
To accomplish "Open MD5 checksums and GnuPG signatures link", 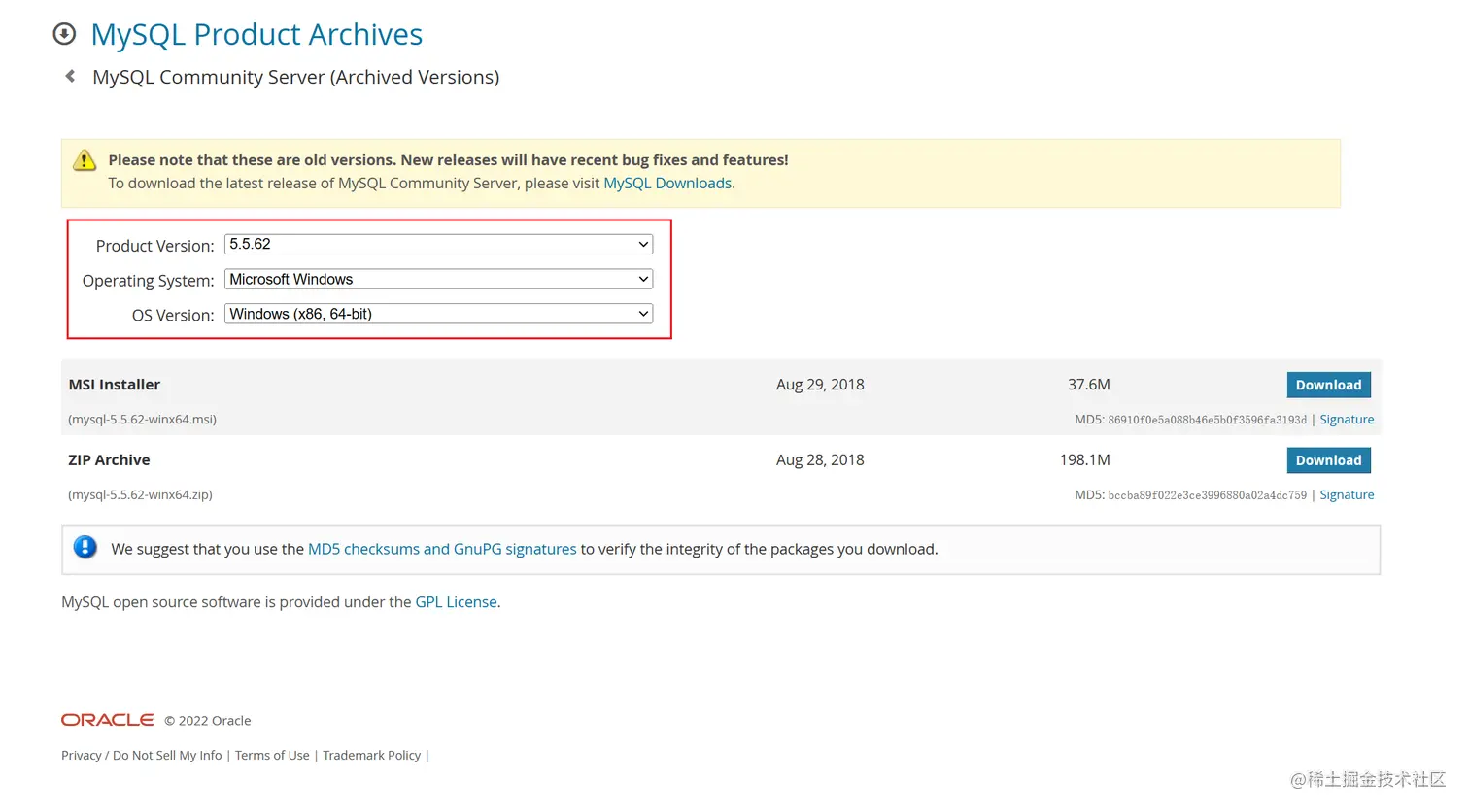I will click(x=442, y=549).
